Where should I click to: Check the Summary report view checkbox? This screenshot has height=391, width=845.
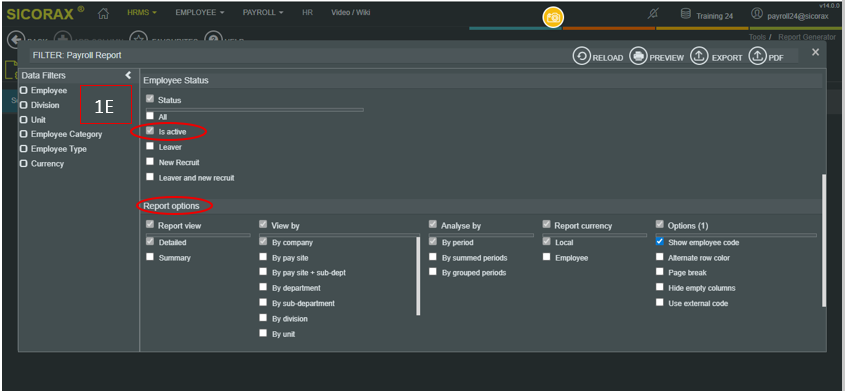point(150,257)
